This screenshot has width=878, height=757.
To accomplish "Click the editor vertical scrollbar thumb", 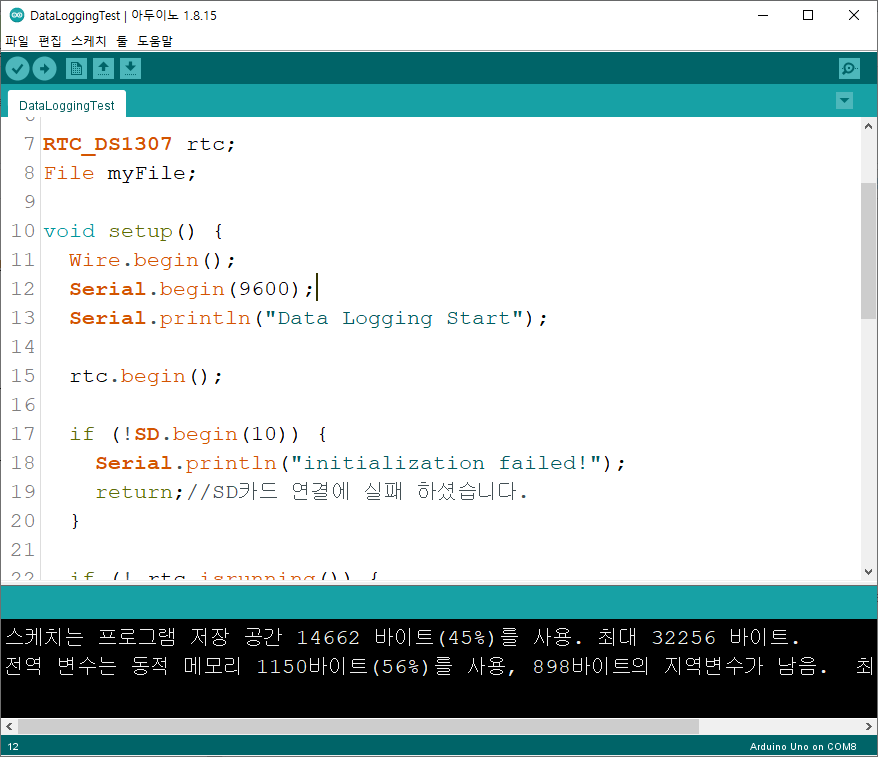I will click(868, 251).
